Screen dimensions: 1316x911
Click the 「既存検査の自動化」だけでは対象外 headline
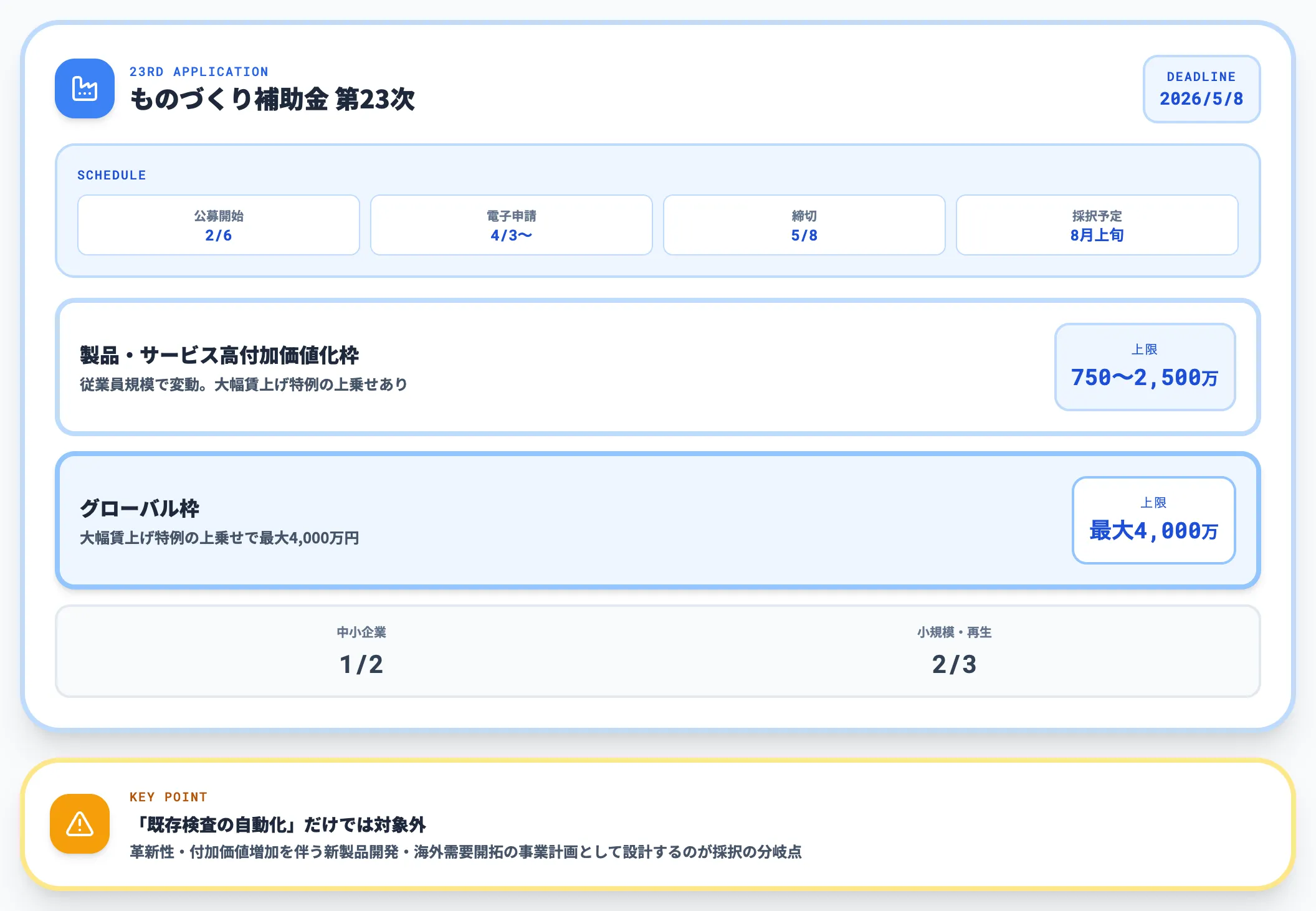point(278,825)
